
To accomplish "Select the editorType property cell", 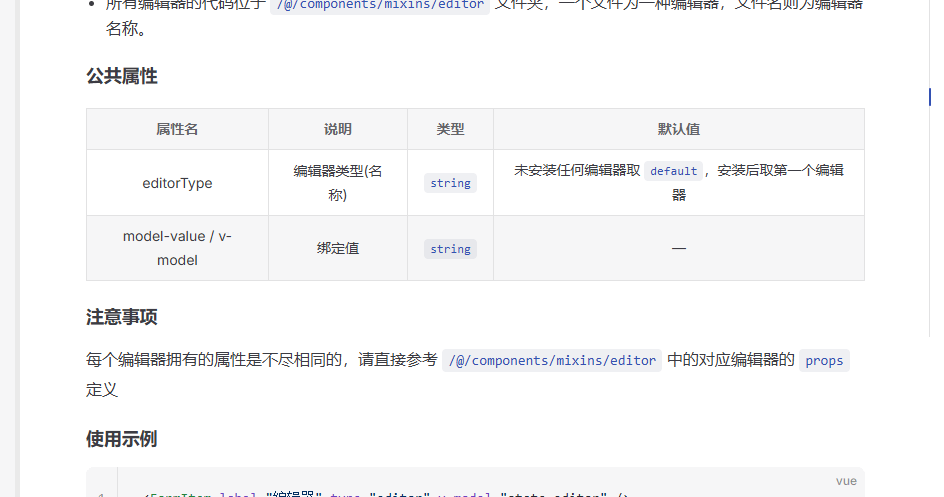I will click(x=177, y=183).
